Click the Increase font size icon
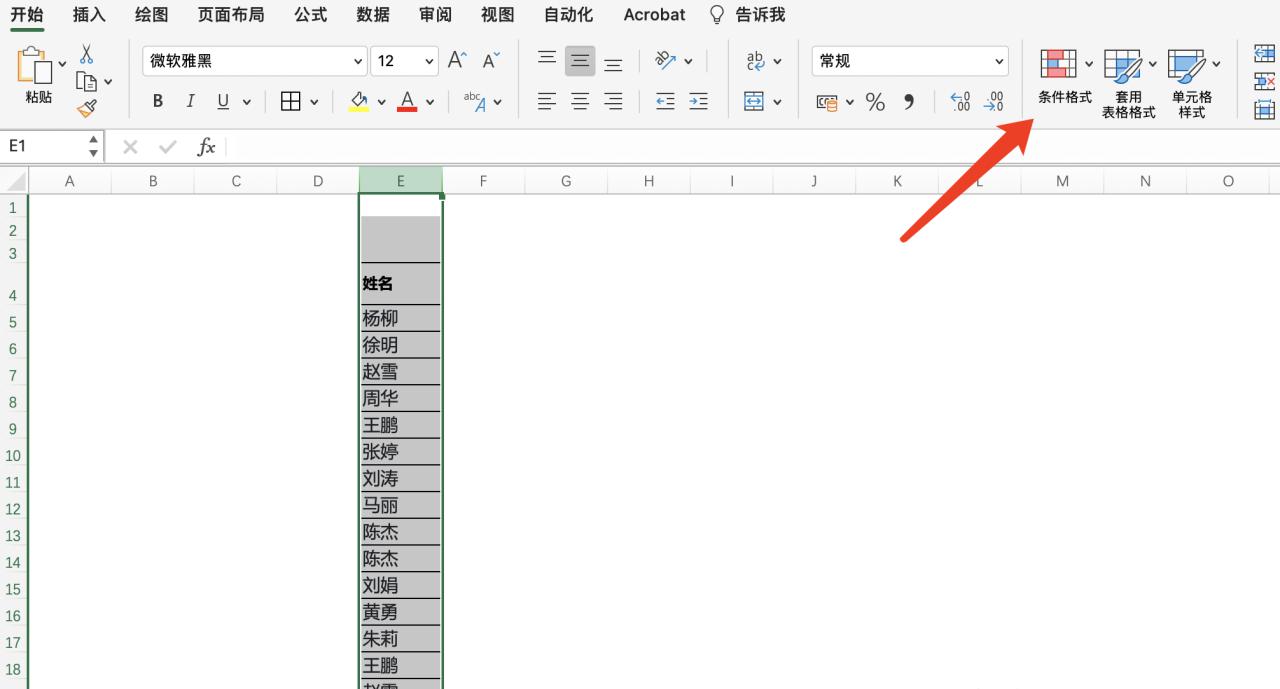This screenshot has width=1280, height=689. (457, 60)
